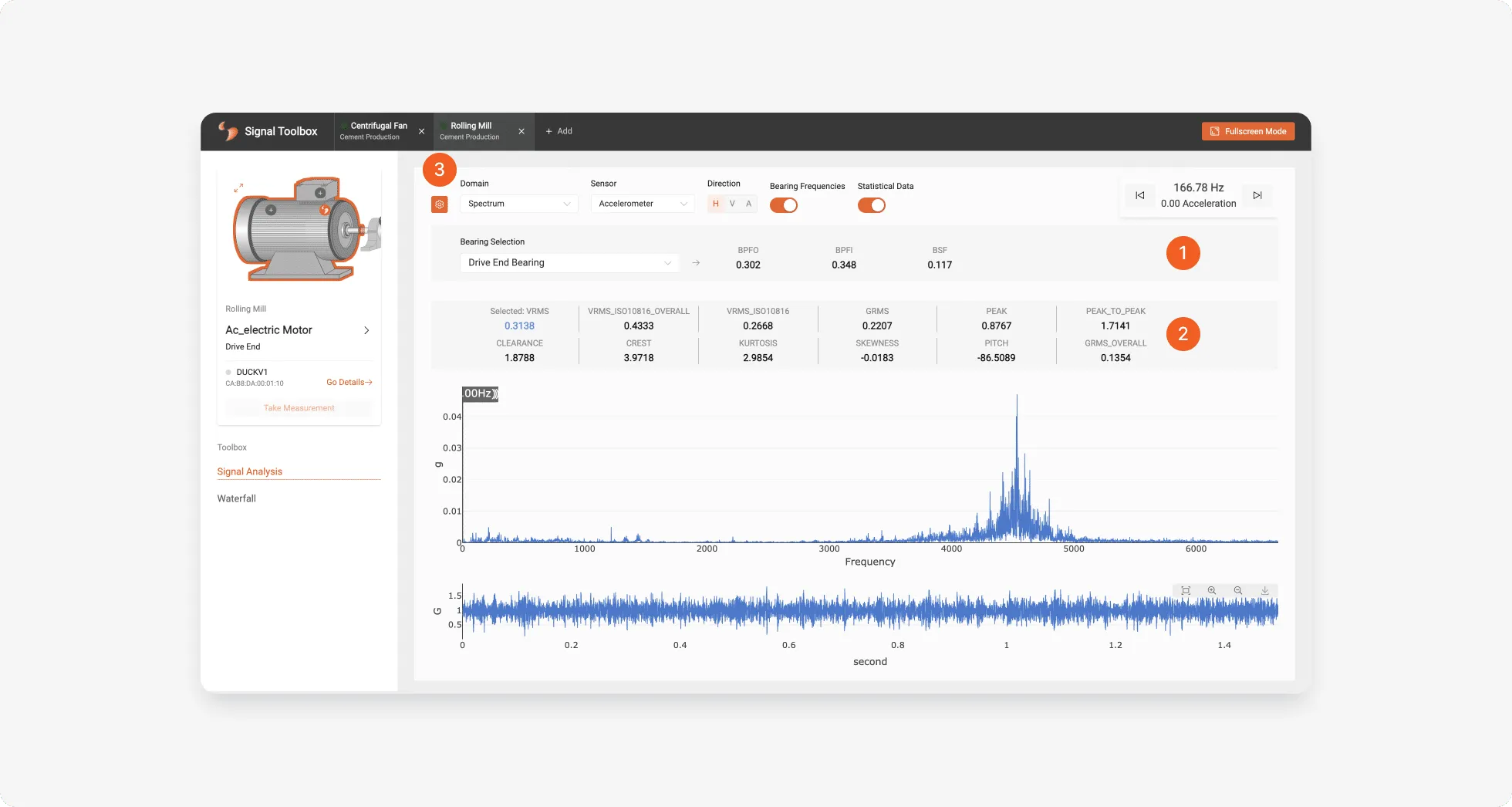Viewport: 1512px width, 807px height.
Task: Click the Ac_electric Motor chevron arrow
Action: (x=366, y=330)
